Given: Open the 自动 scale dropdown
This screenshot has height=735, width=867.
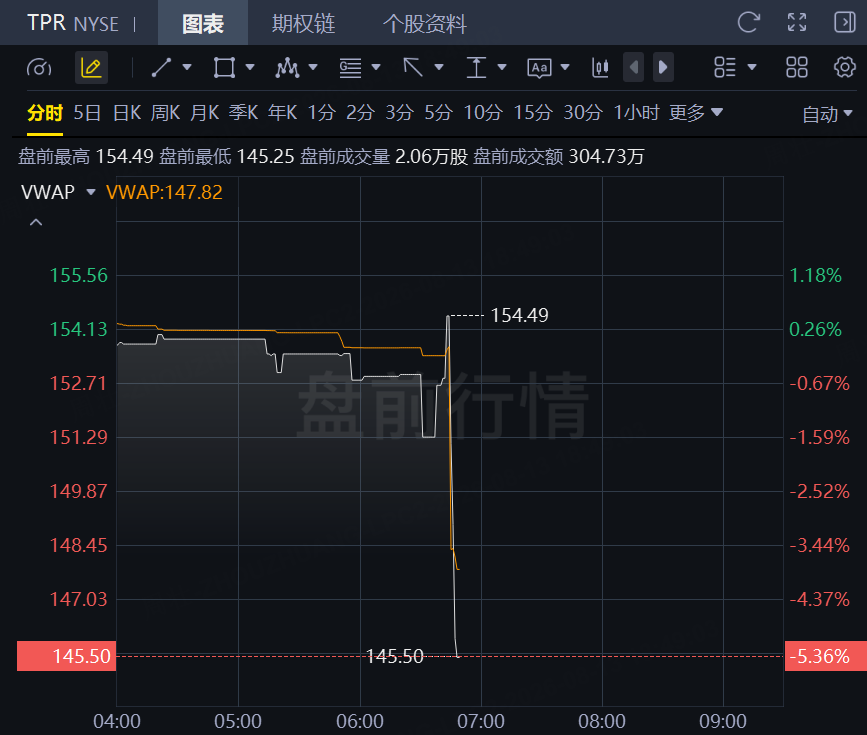Looking at the screenshot, I should (x=827, y=114).
